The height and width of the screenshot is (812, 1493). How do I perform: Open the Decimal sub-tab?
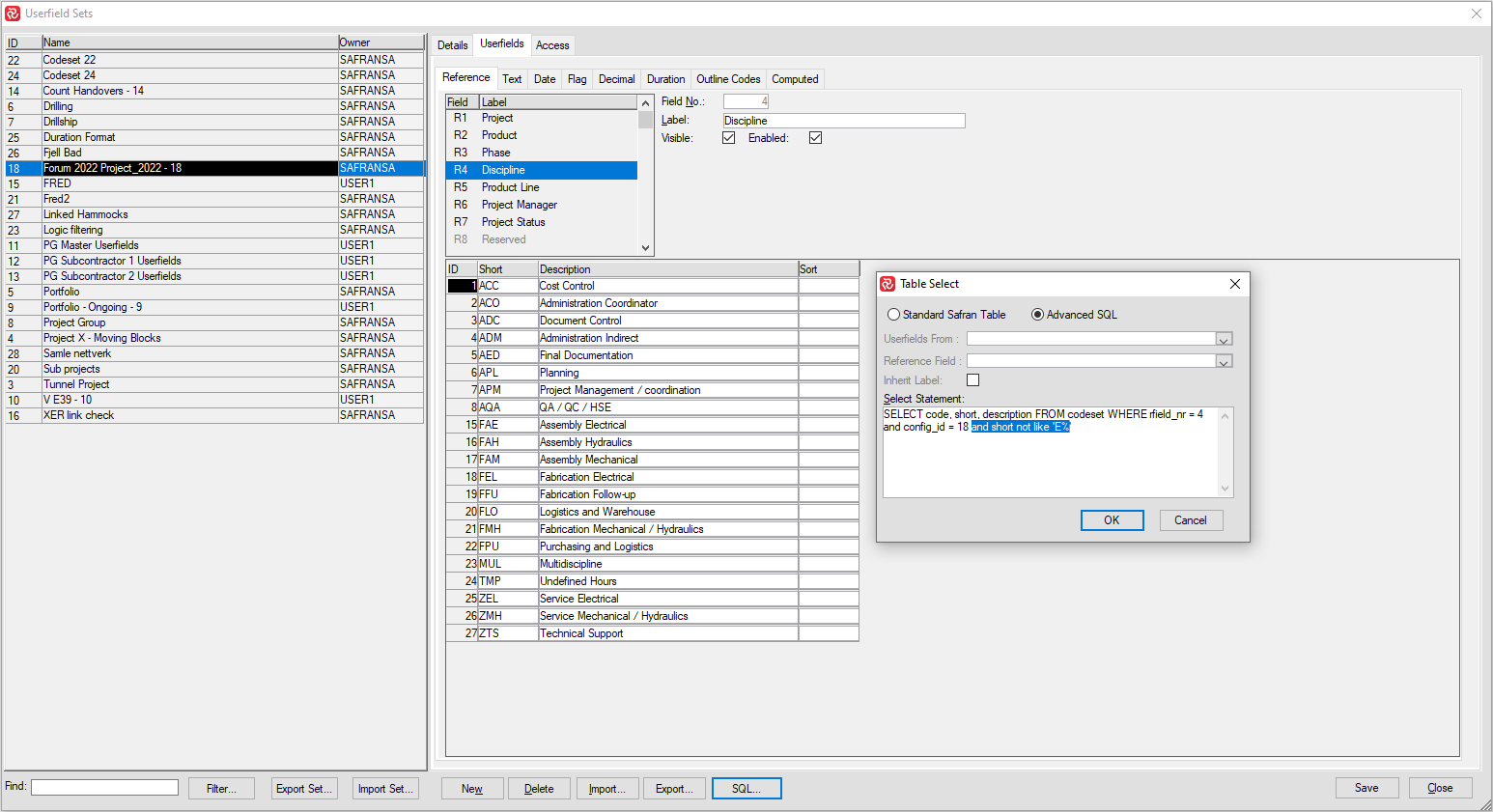[616, 79]
